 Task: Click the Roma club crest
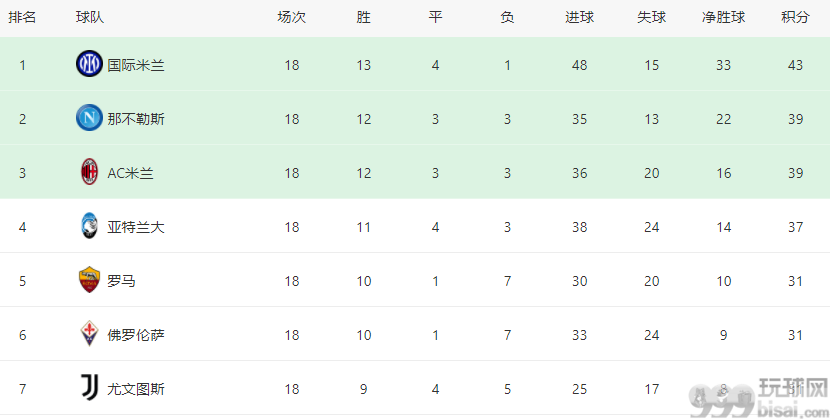89,280
